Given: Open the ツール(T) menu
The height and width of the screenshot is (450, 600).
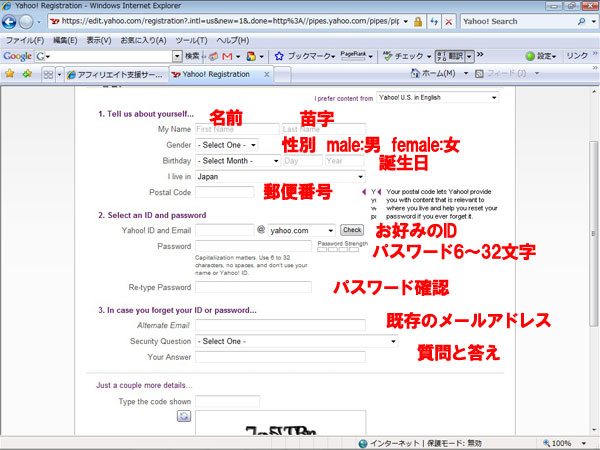Looking at the screenshot, I should (191, 40).
